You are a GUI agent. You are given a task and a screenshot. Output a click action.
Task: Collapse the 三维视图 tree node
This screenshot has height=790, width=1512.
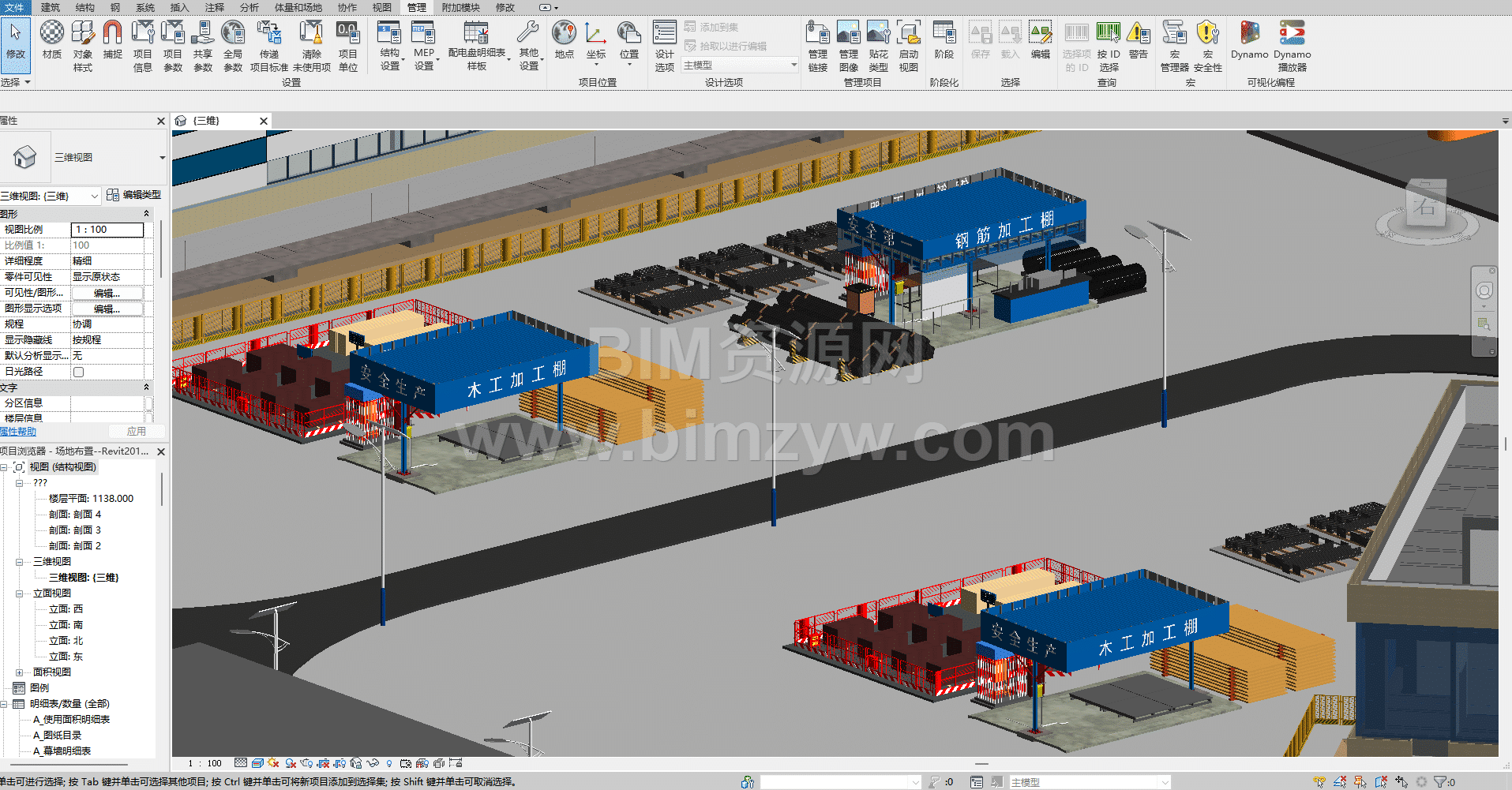19,562
